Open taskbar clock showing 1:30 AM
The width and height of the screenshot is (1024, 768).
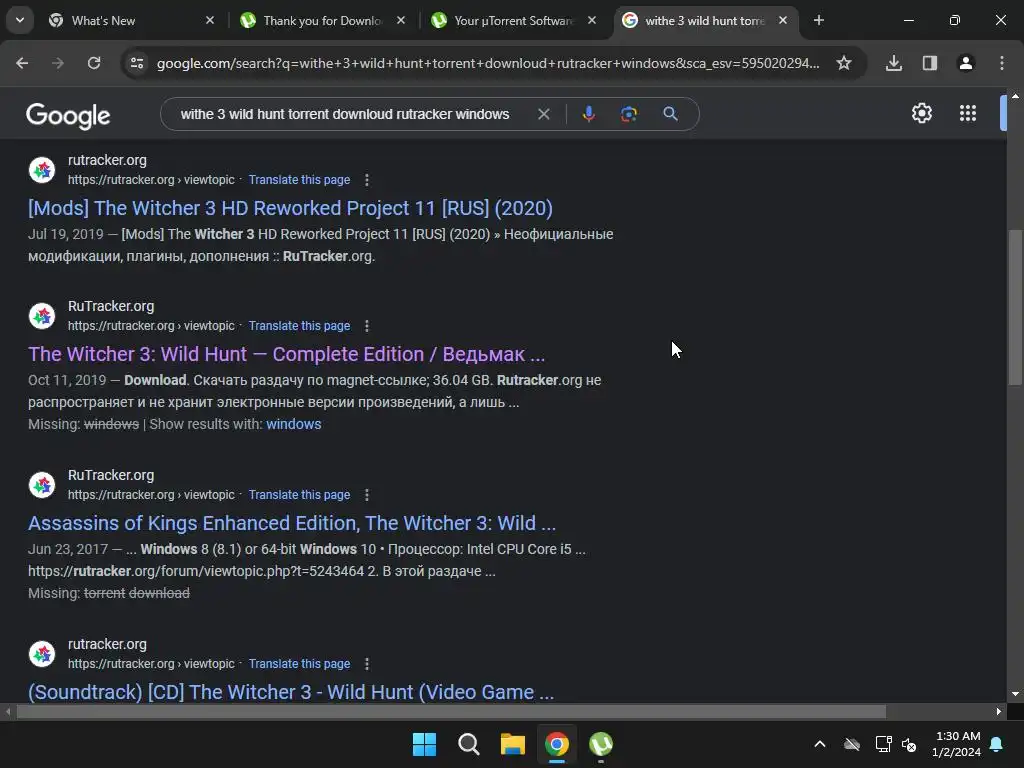tap(957, 744)
